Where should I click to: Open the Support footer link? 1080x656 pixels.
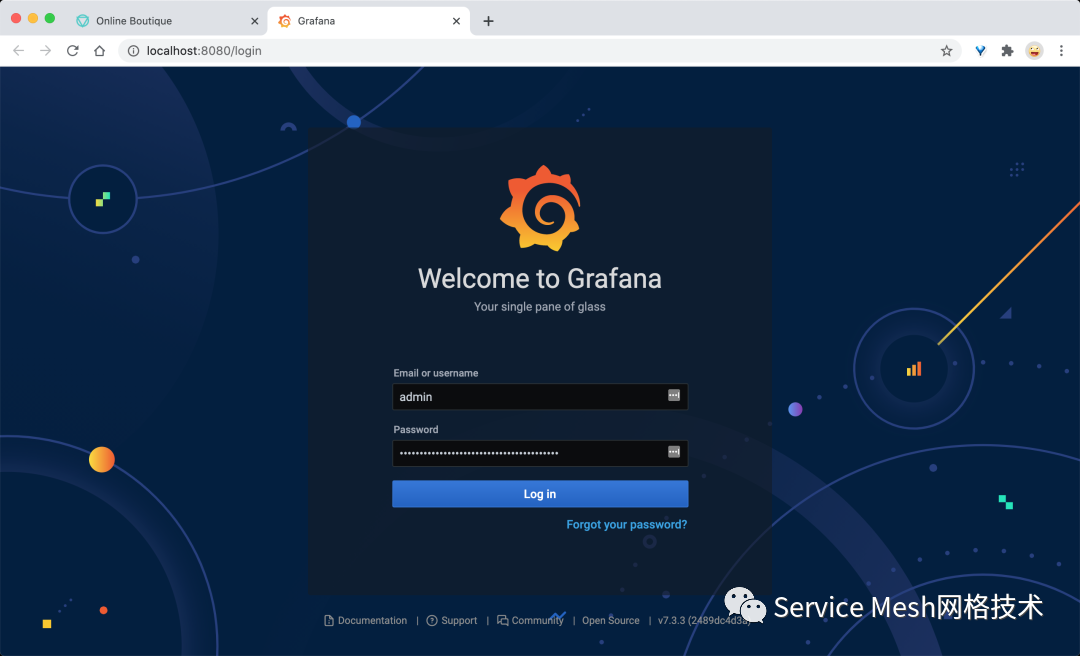[452, 620]
